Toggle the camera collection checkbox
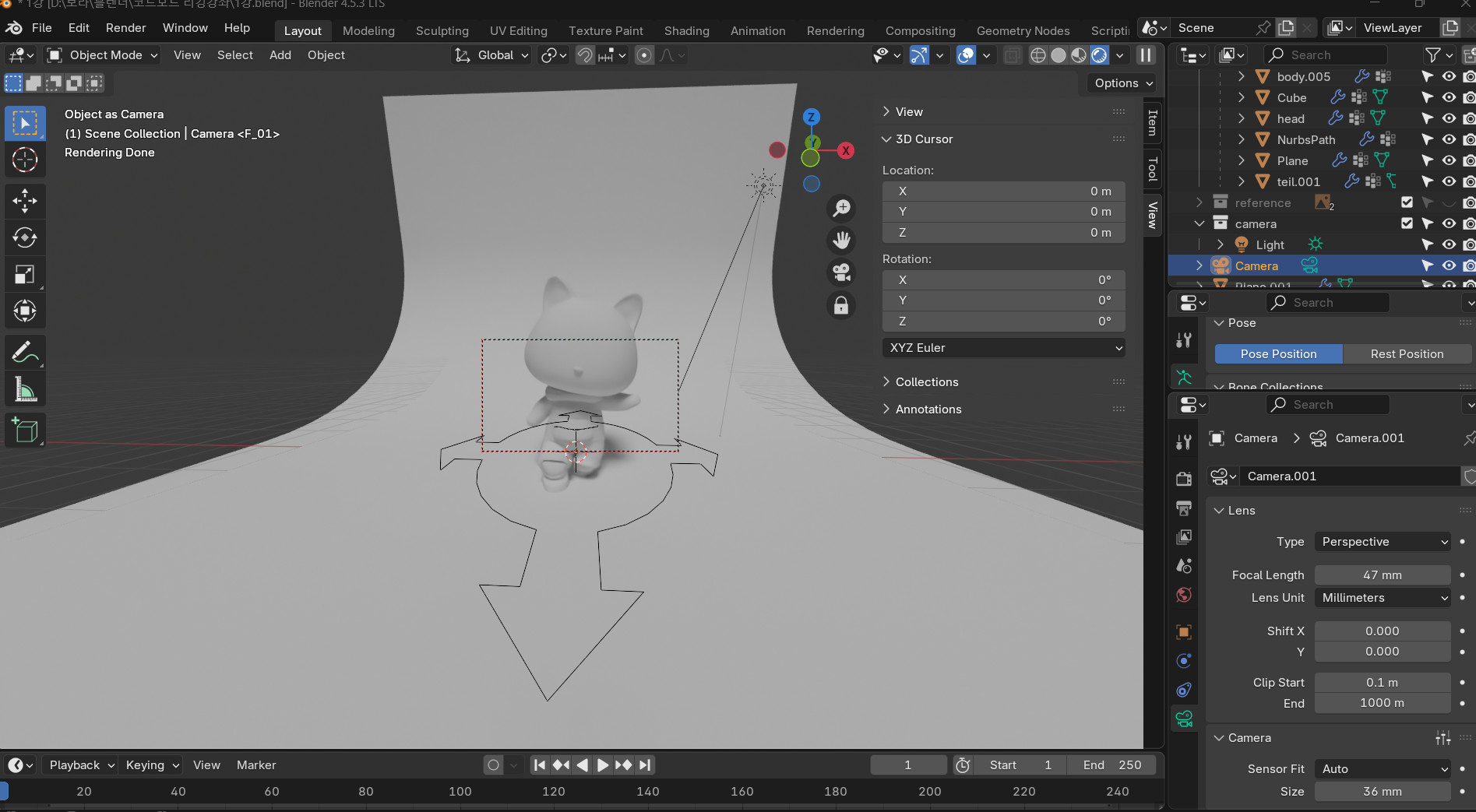1476x812 pixels. coord(1407,223)
